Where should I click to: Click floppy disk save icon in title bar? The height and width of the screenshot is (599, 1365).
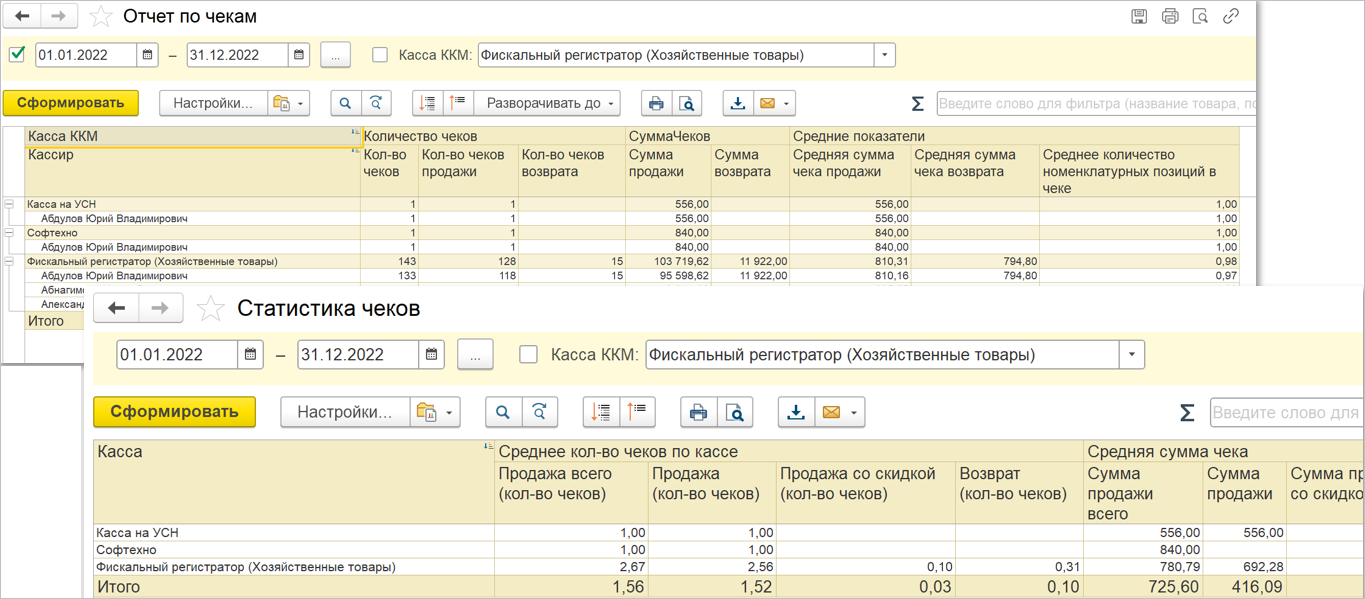tap(1139, 16)
